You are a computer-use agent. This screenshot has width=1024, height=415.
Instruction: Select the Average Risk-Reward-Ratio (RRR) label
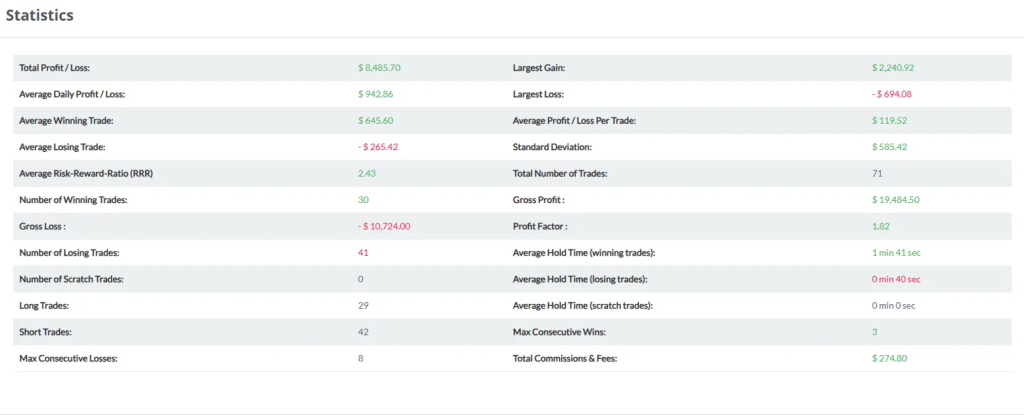pyautogui.click(x=86, y=173)
